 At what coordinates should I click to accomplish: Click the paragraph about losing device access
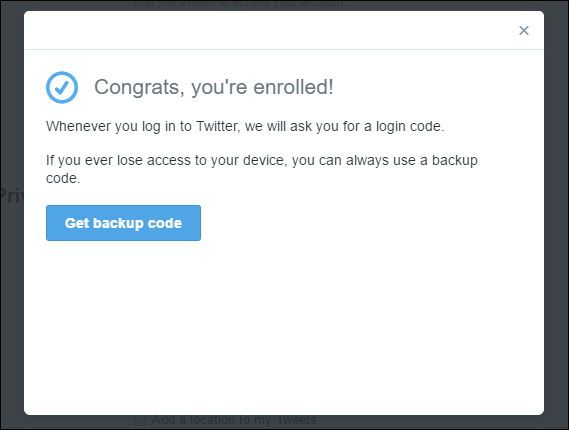tap(262, 169)
